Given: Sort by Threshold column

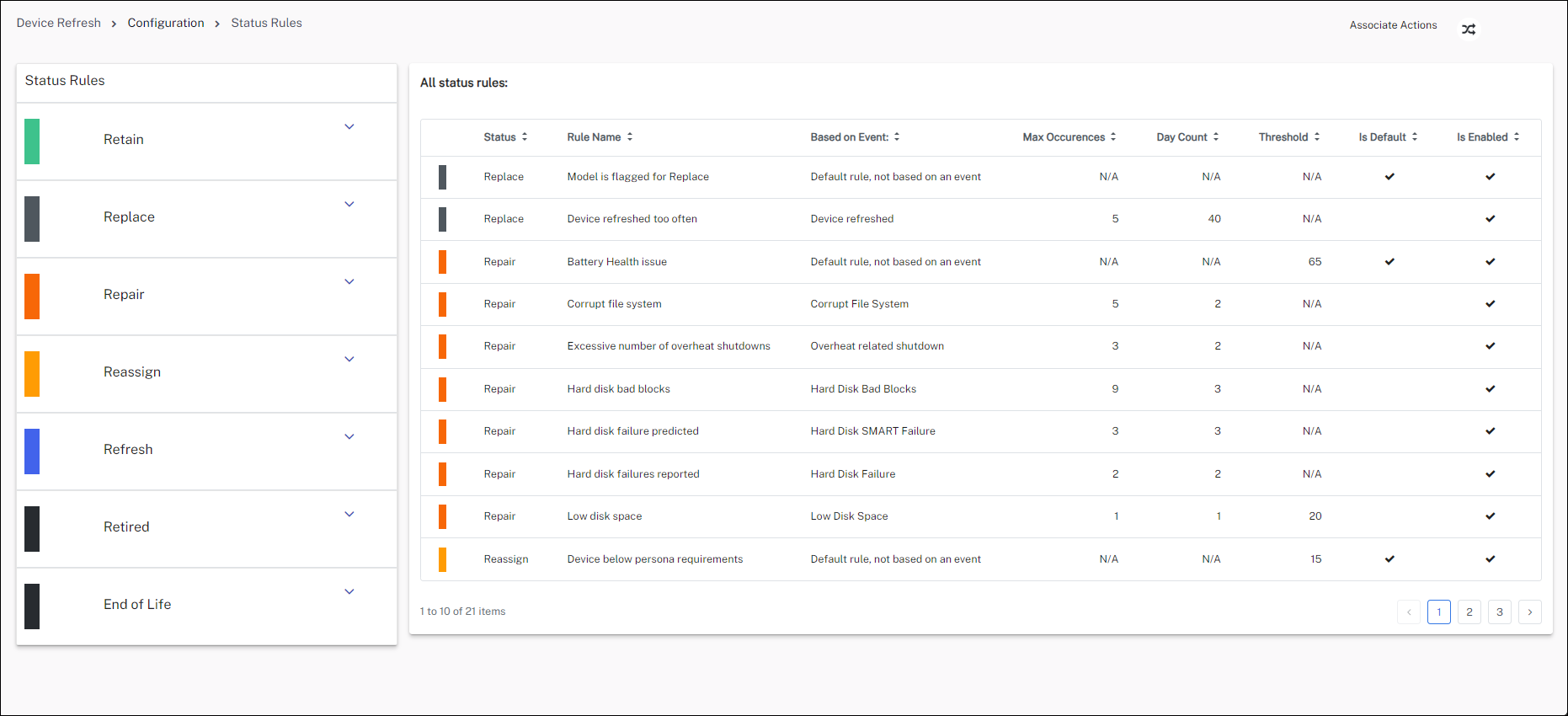Looking at the screenshot, I should [1288, 137].
